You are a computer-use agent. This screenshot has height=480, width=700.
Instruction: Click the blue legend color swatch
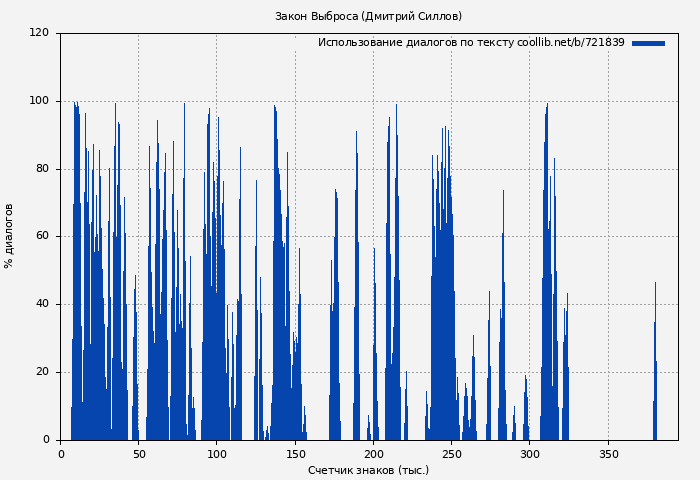(x=648, y=43)
